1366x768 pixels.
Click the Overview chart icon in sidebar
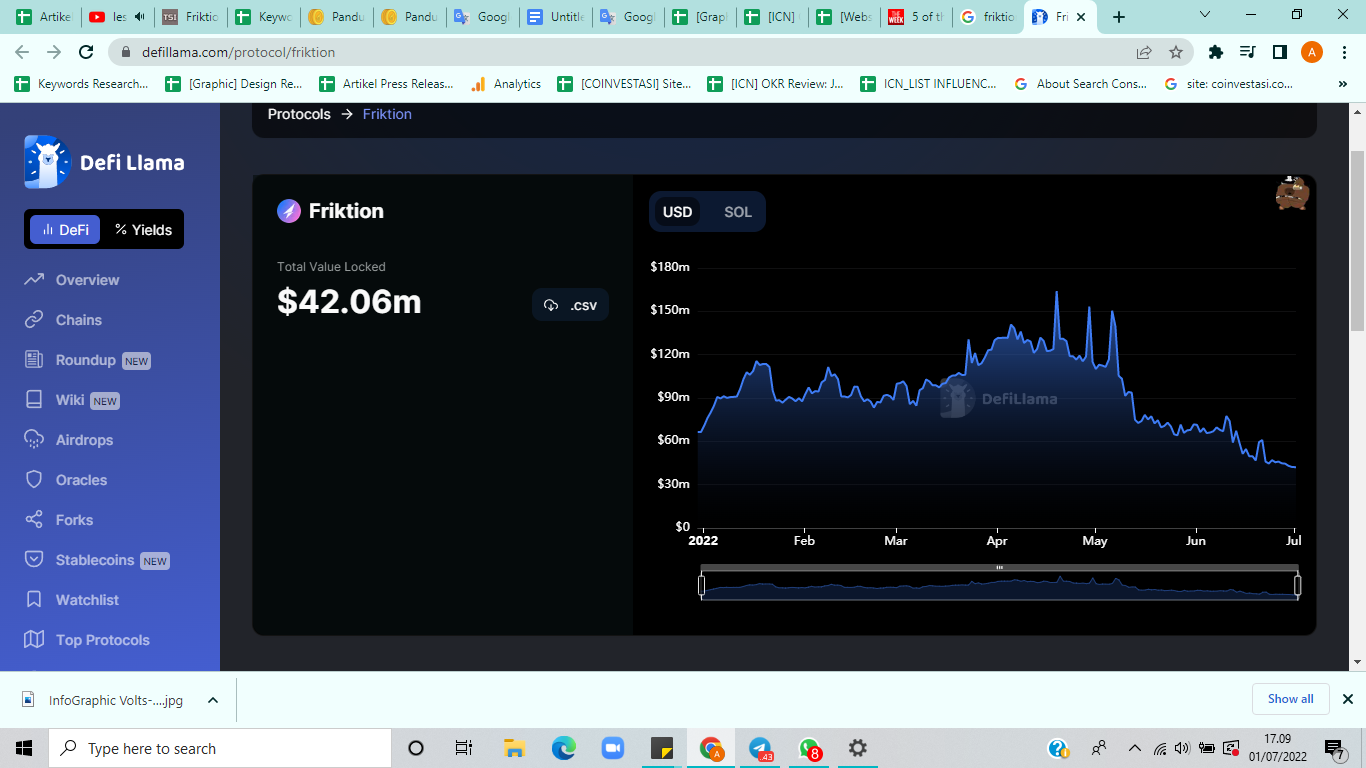pos(34,280)
